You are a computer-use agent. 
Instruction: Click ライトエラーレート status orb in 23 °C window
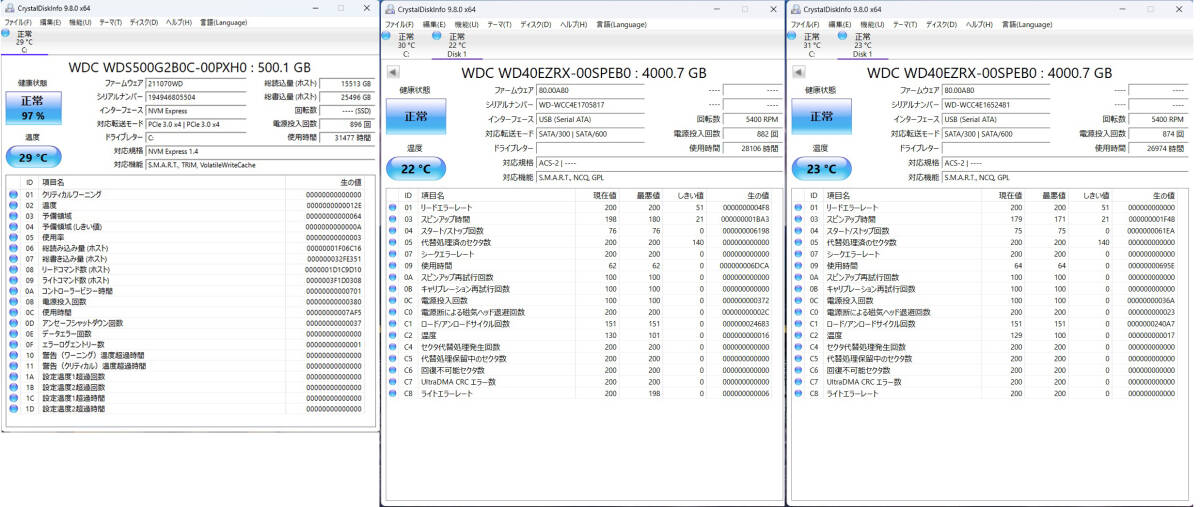(798, 393)
